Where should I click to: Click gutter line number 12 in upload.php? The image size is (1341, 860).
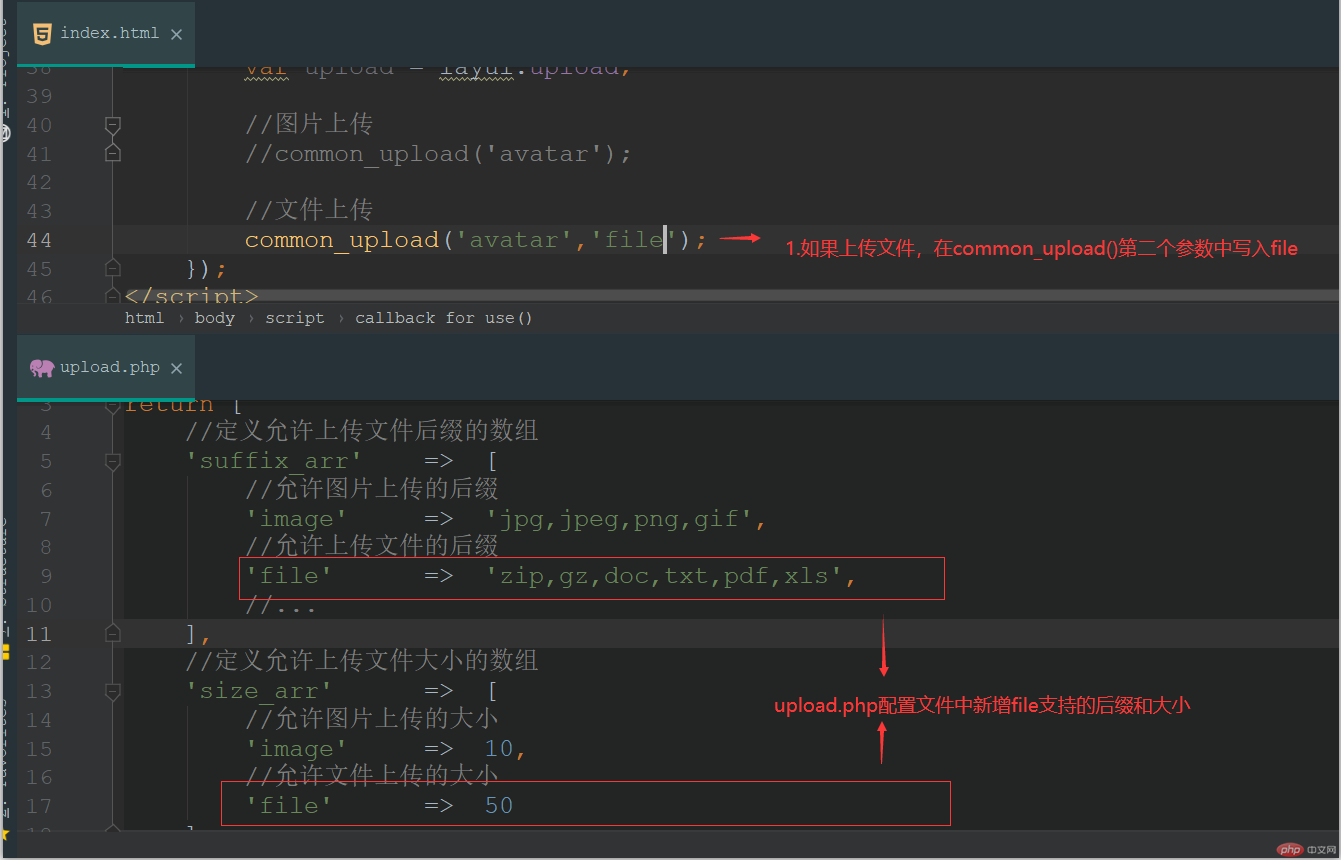point(39,662)
